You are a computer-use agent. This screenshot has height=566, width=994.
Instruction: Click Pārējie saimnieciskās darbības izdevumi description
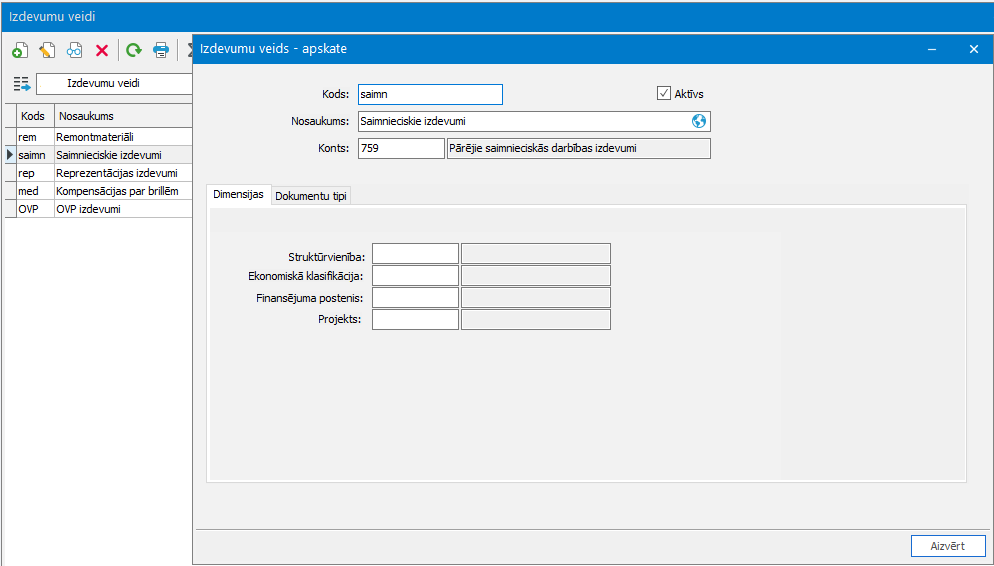(579, 148)
